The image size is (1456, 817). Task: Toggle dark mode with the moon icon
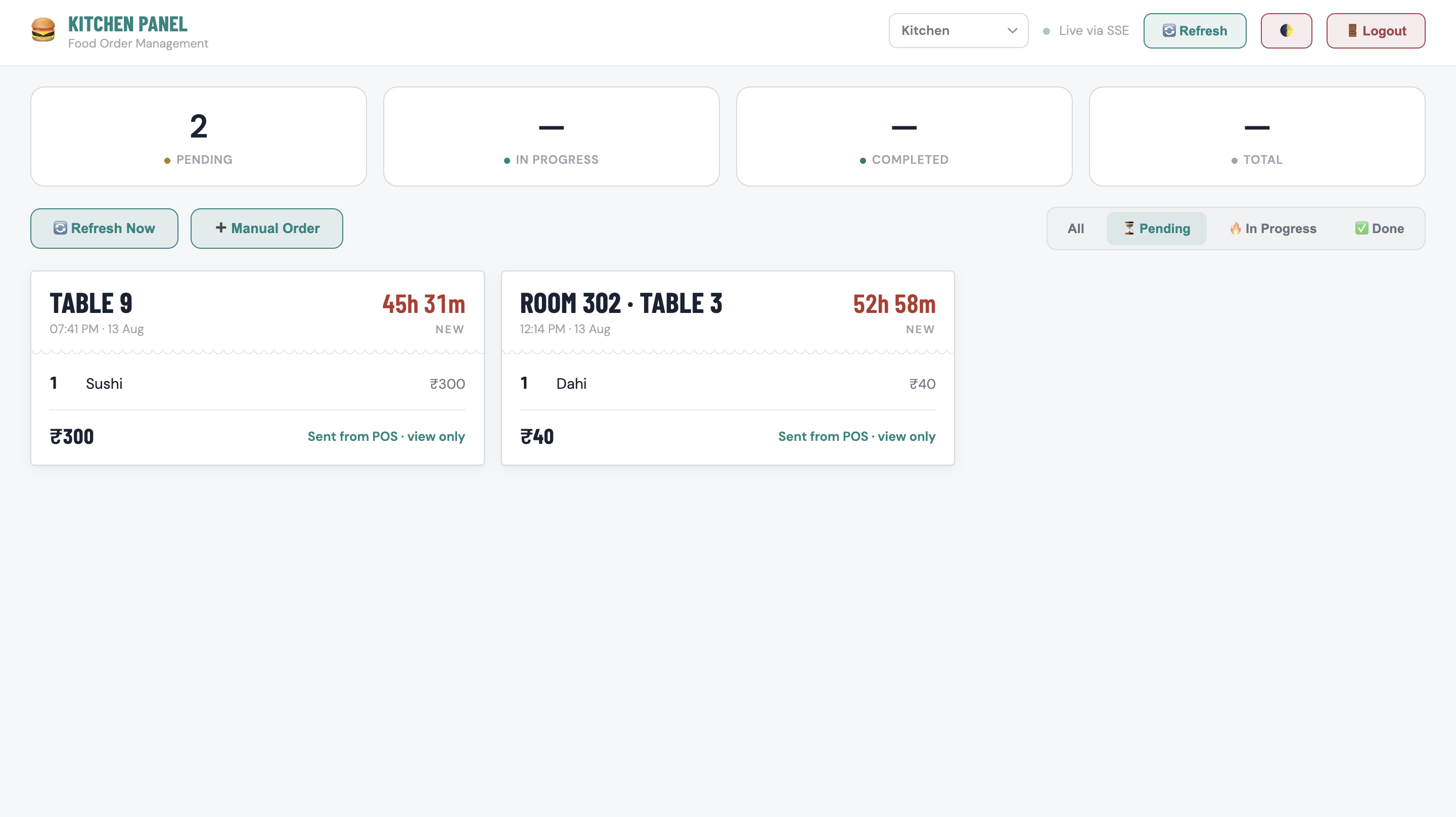coord(1286,30)
